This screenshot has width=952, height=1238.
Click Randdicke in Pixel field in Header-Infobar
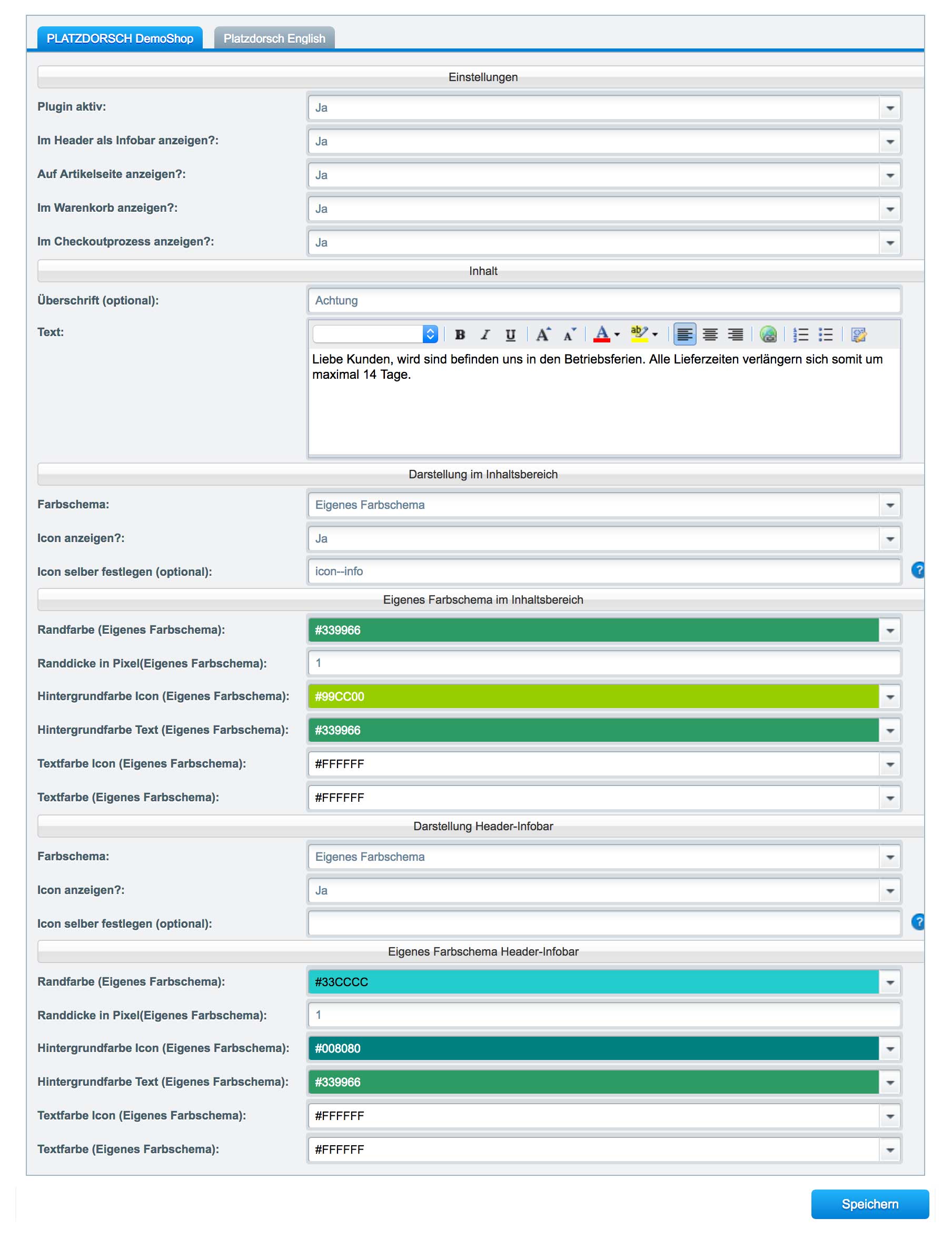point(604,1015)
